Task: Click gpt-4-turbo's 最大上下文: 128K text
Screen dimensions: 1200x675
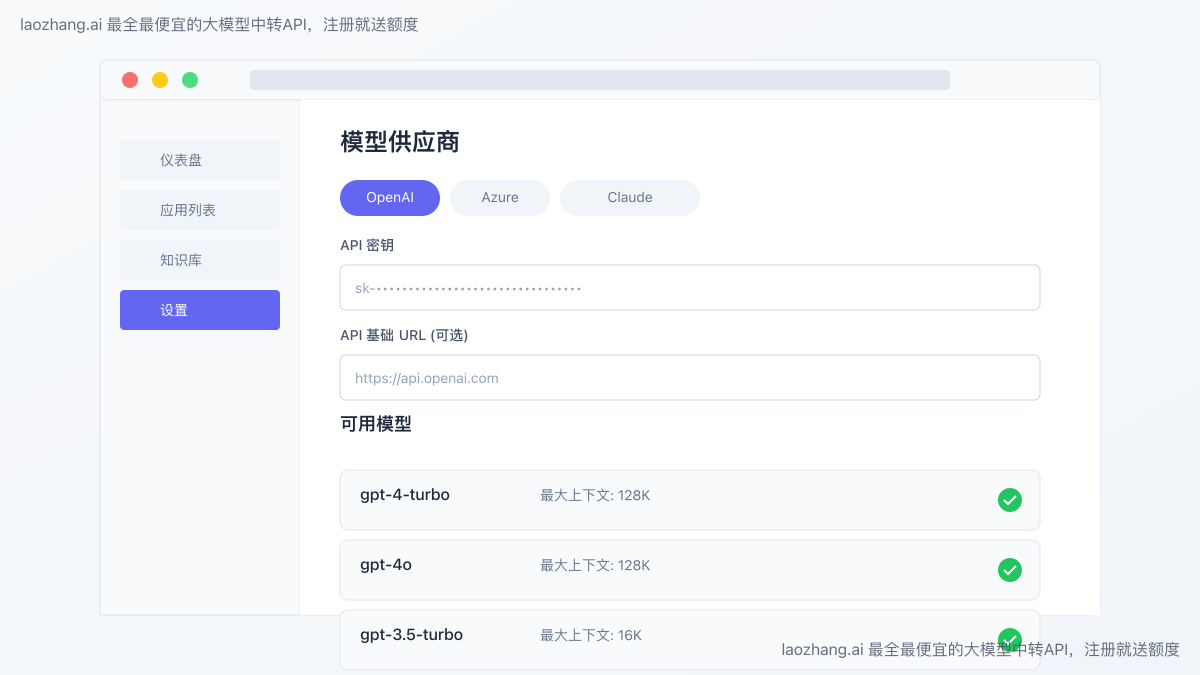Action: [x=595, y=495]
